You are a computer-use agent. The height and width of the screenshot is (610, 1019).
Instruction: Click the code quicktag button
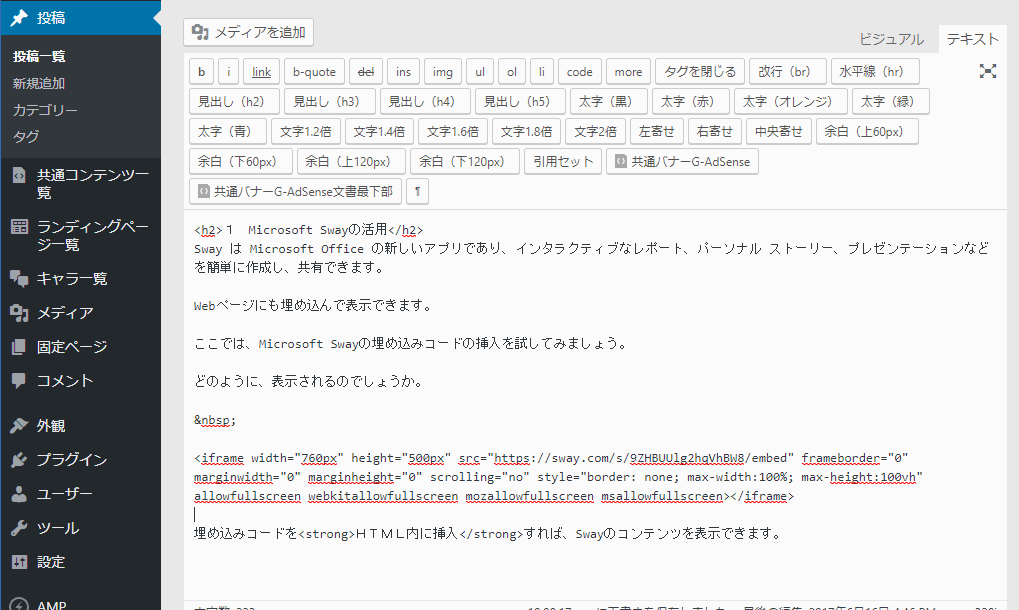click(579, 71)
